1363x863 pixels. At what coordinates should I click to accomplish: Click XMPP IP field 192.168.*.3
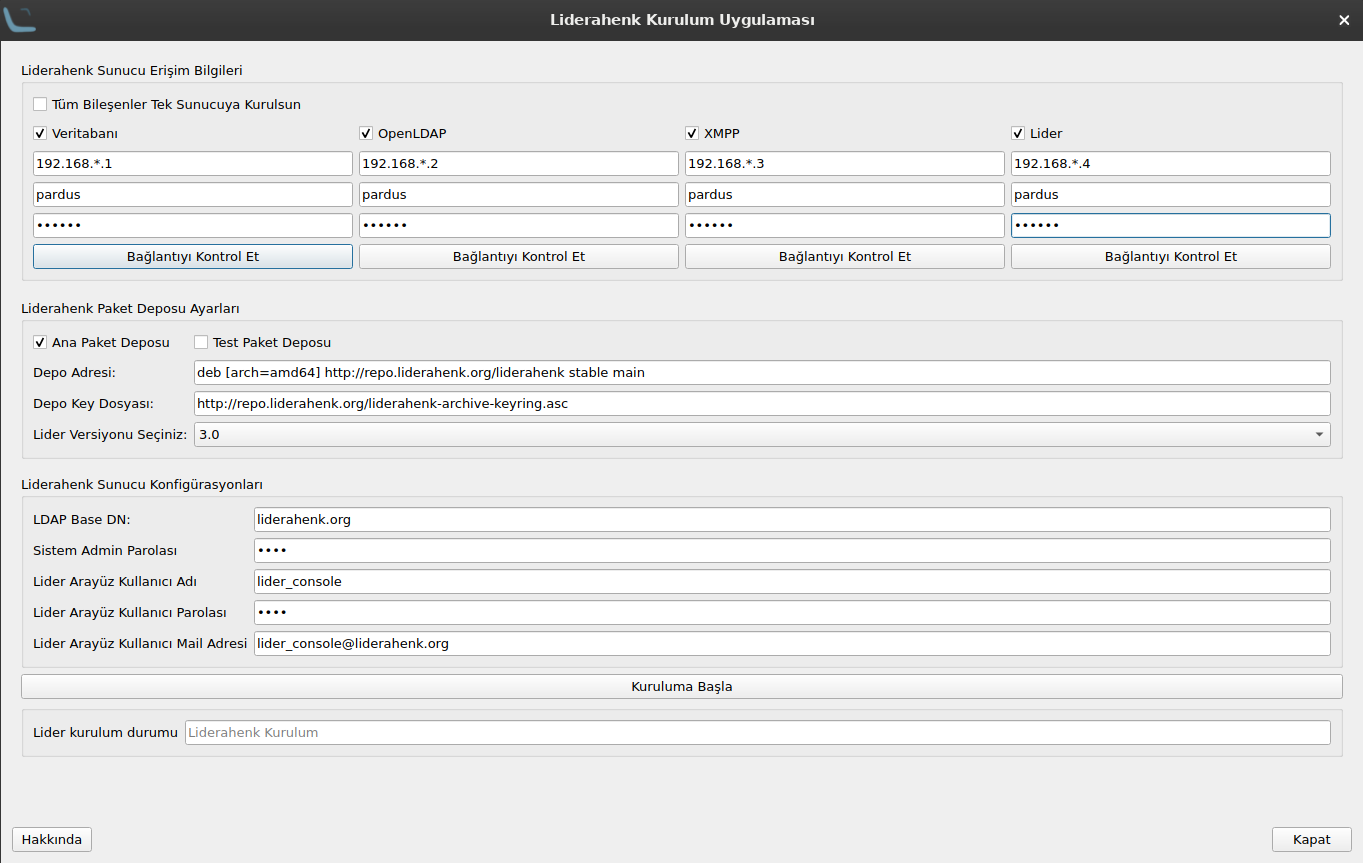coord(845,164)
